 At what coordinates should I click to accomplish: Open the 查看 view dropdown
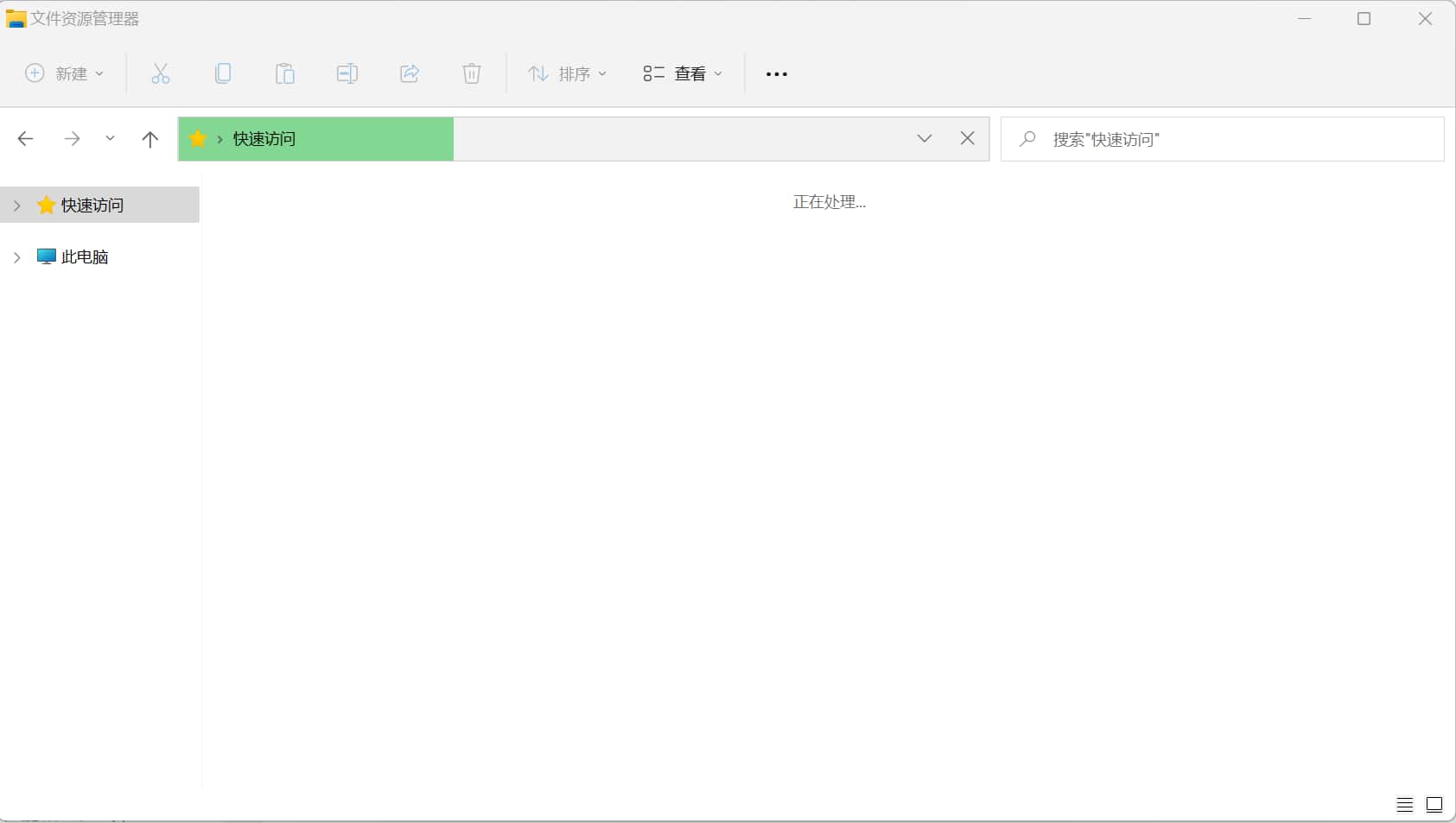point(683,73)
